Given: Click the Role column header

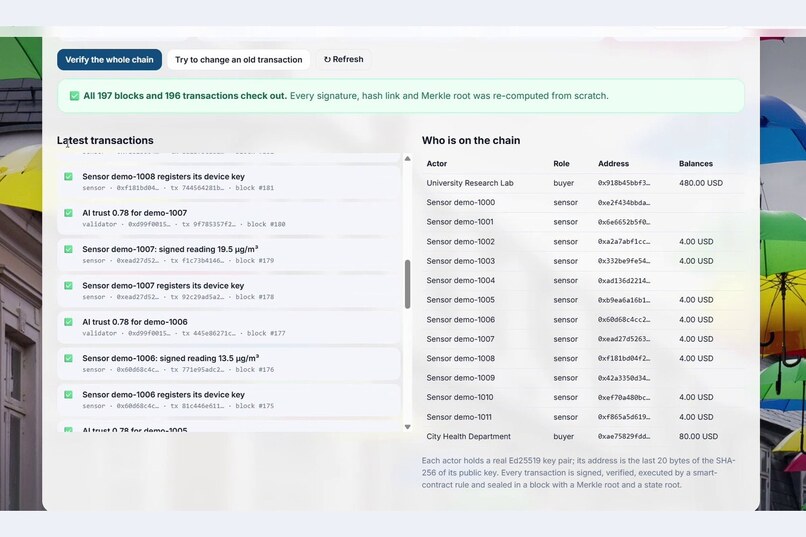Looking at the screenshot, I should click(x=561, y=163).
